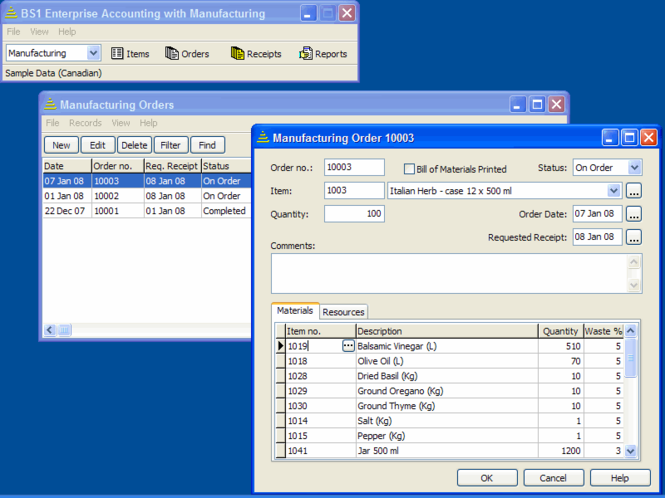Open Items in the BS1 toolbar
The height and width of the screenshot is (498, 665).
[x=130, y=53]
